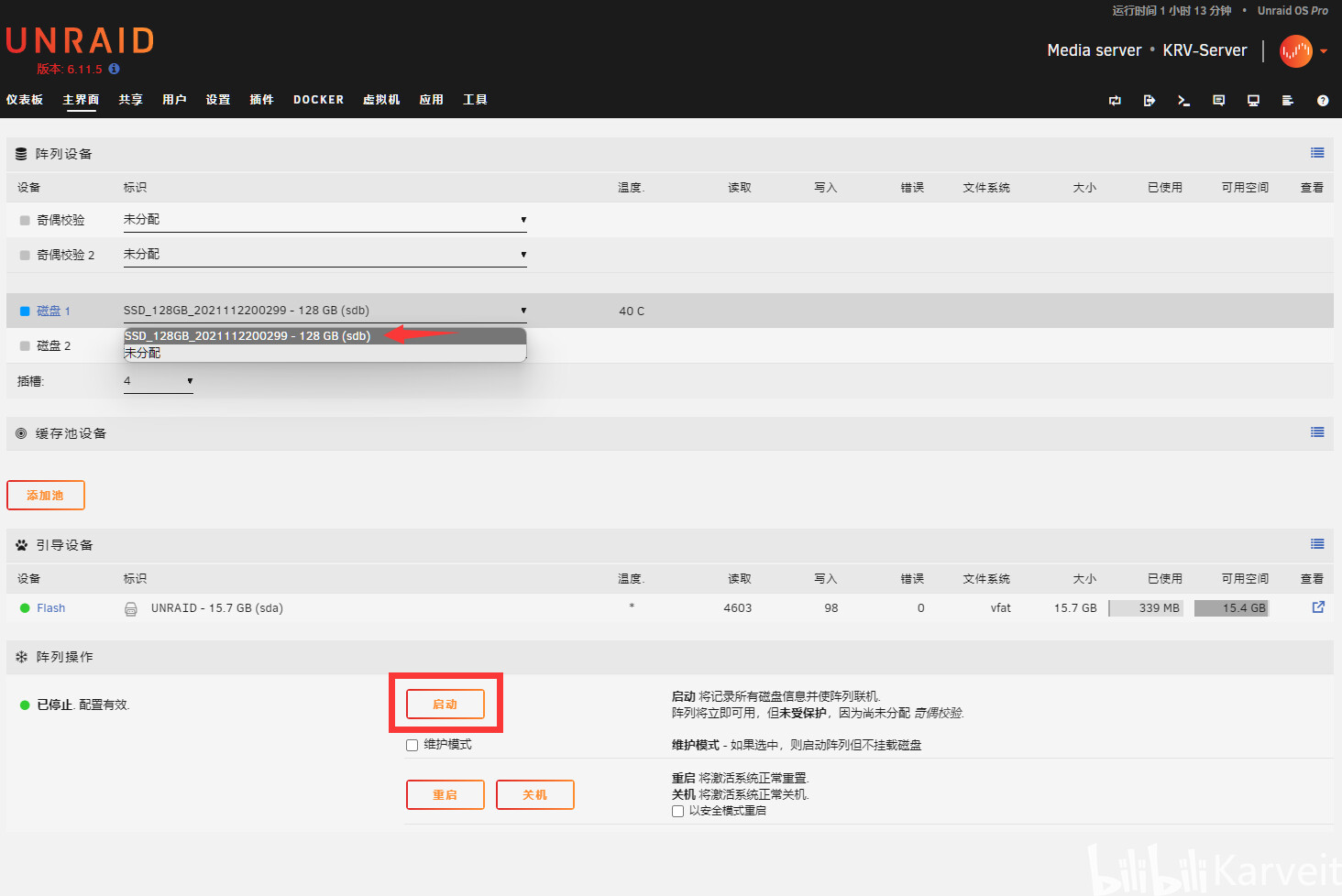Click the disk icon next to UNRAID 15.7 GB

pos(131,608)
